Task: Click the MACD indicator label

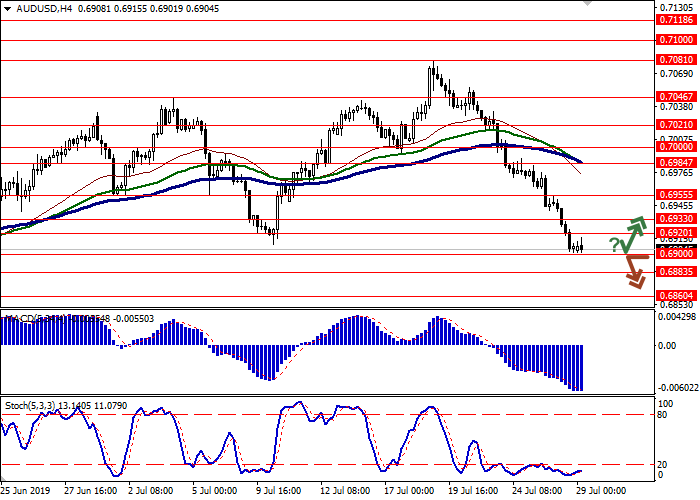Action: tap(20, 319)
